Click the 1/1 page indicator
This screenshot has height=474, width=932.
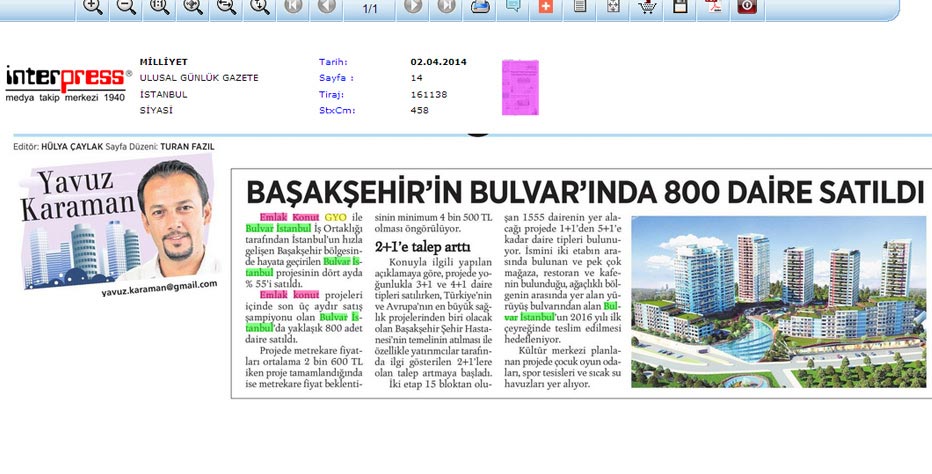370,8
